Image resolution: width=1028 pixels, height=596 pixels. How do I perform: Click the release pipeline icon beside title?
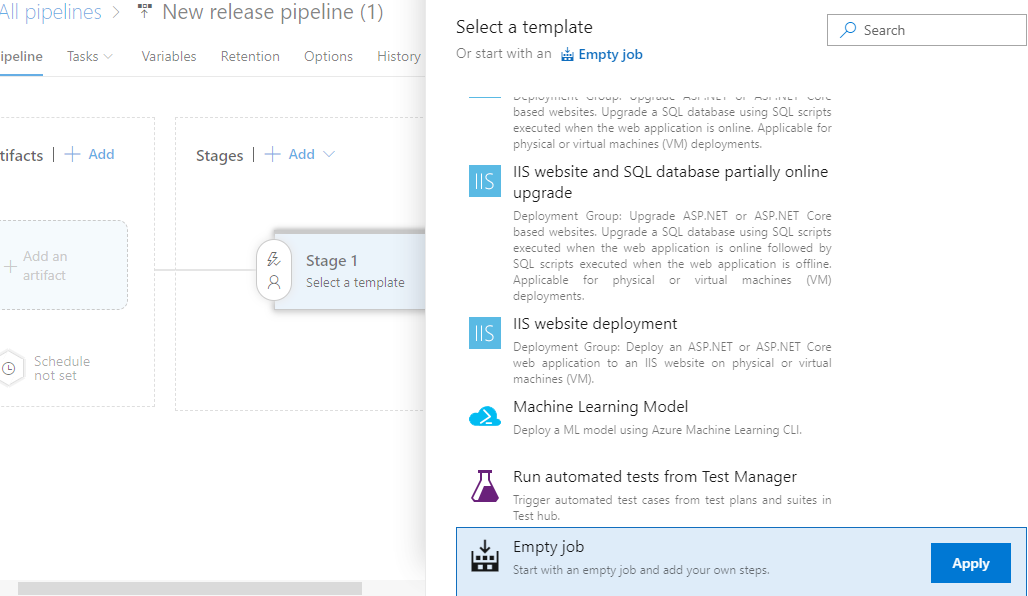pos(145,13)
